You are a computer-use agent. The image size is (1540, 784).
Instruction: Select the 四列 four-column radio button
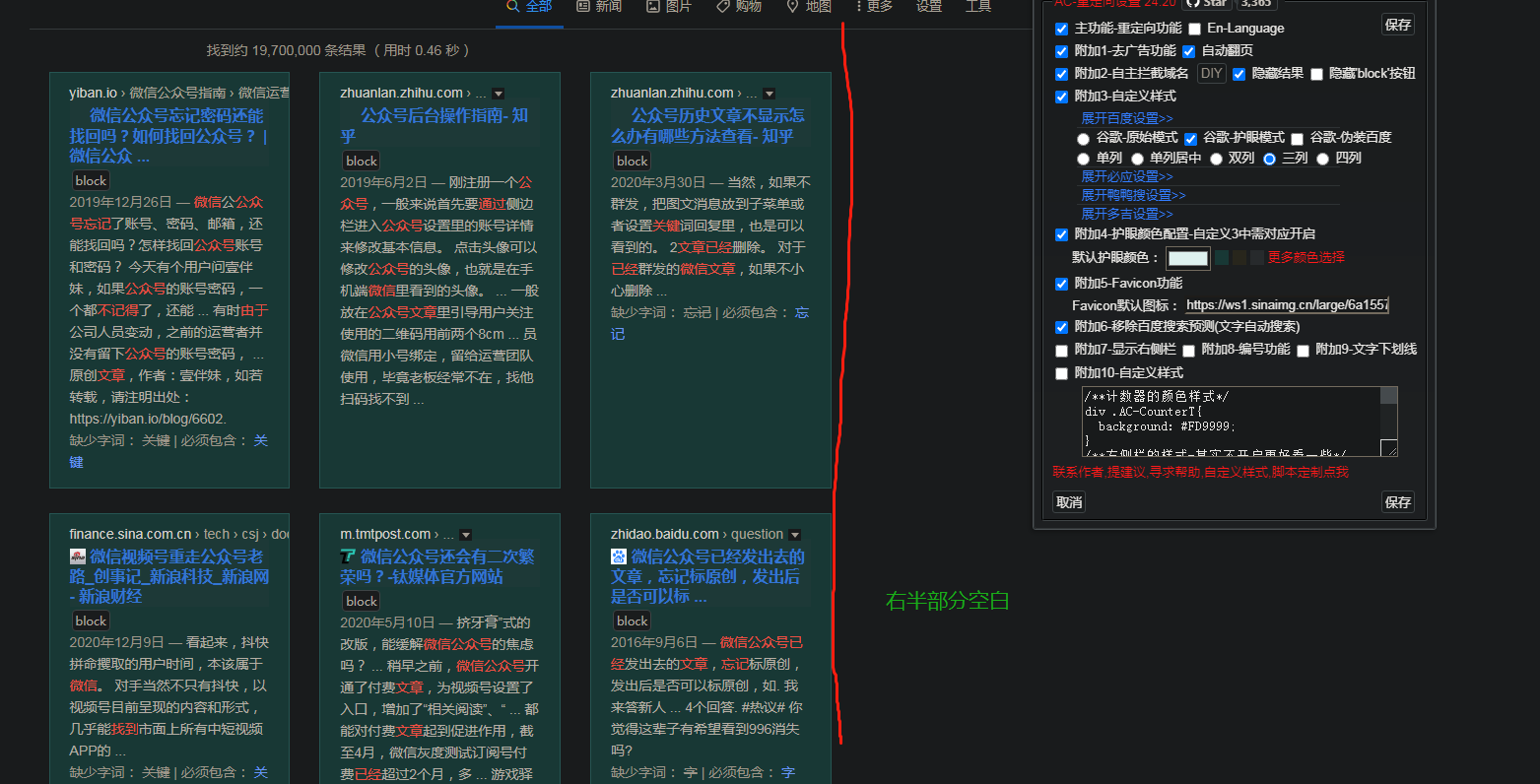[x=1322, y=159]
